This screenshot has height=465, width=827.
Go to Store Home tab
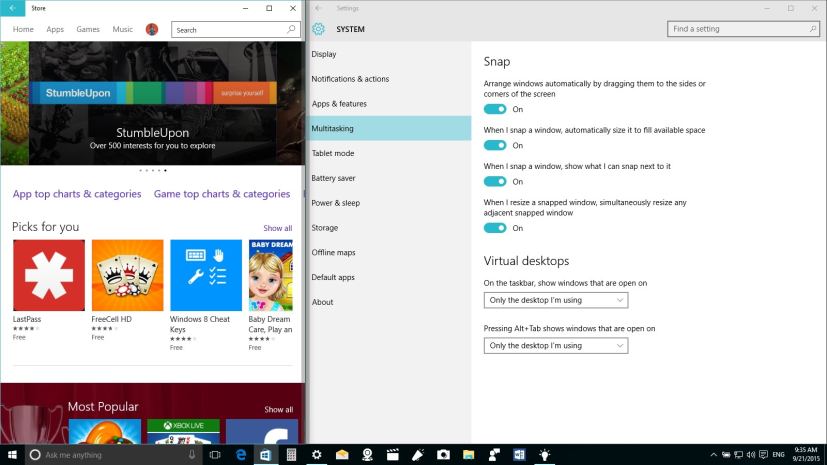pos(23,30)
